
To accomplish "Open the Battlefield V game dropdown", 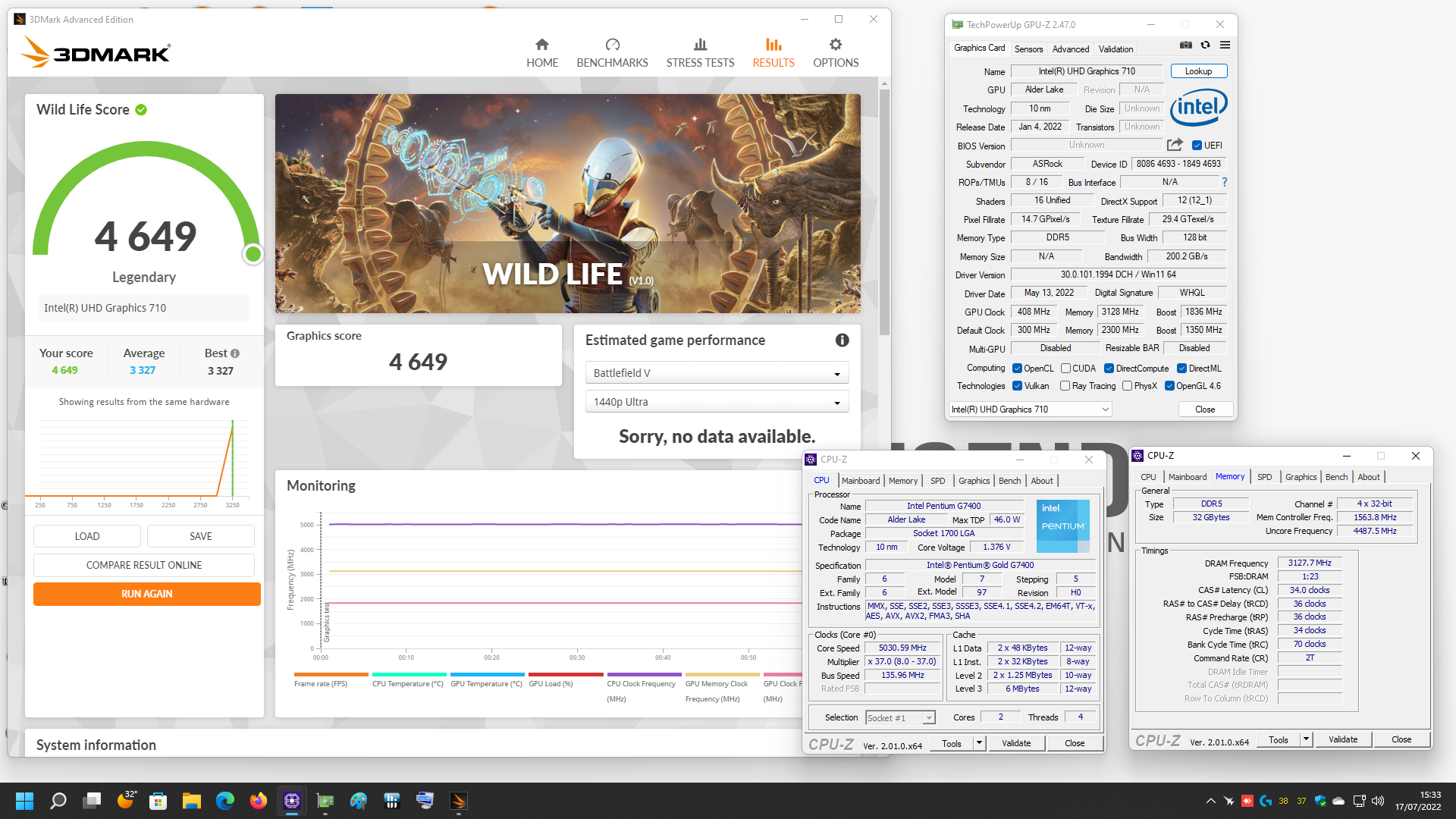I will click(x=717, y=373).
